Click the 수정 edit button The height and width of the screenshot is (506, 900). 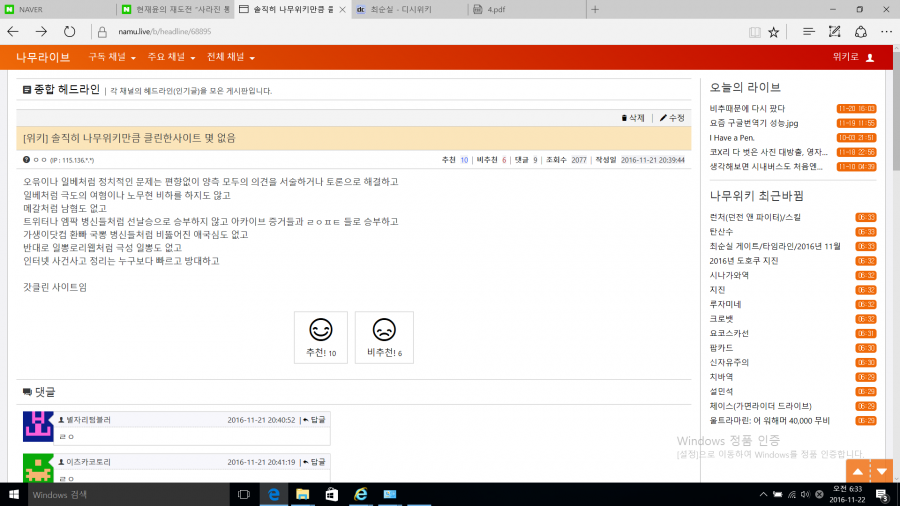[672, 118]
